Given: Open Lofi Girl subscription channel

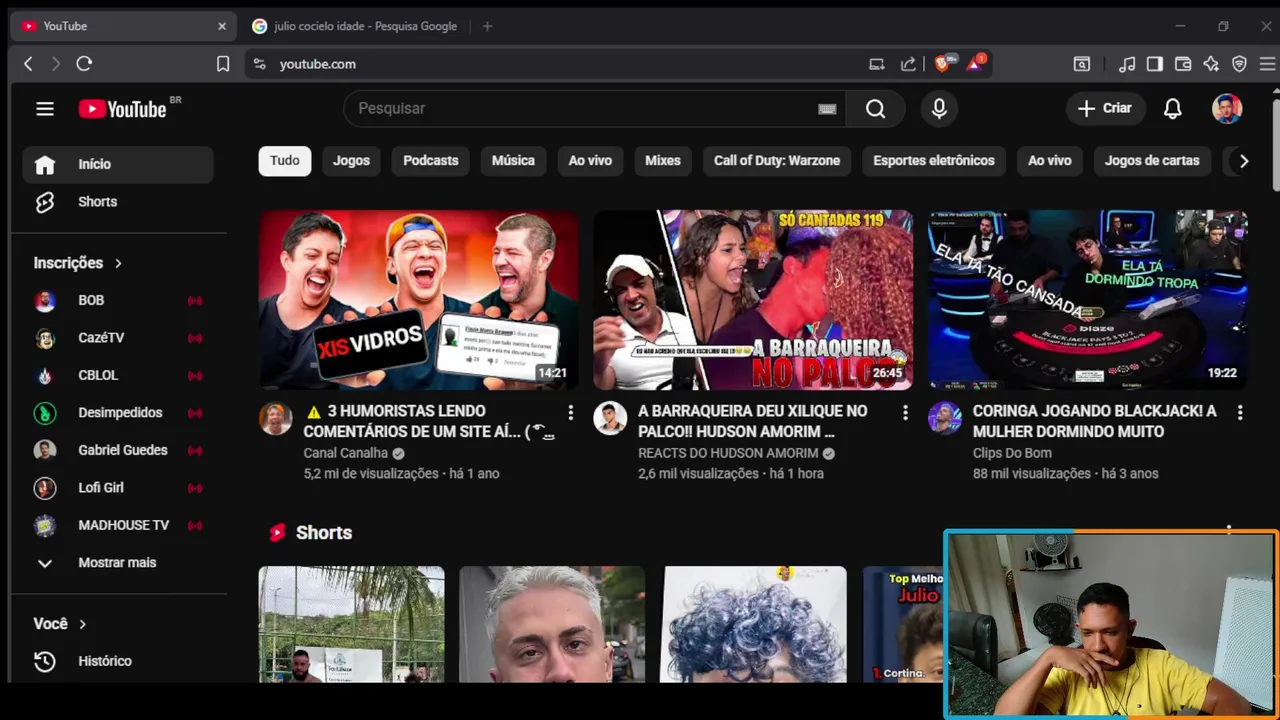Looking at the screenshot, I should [x=118, y=488].
